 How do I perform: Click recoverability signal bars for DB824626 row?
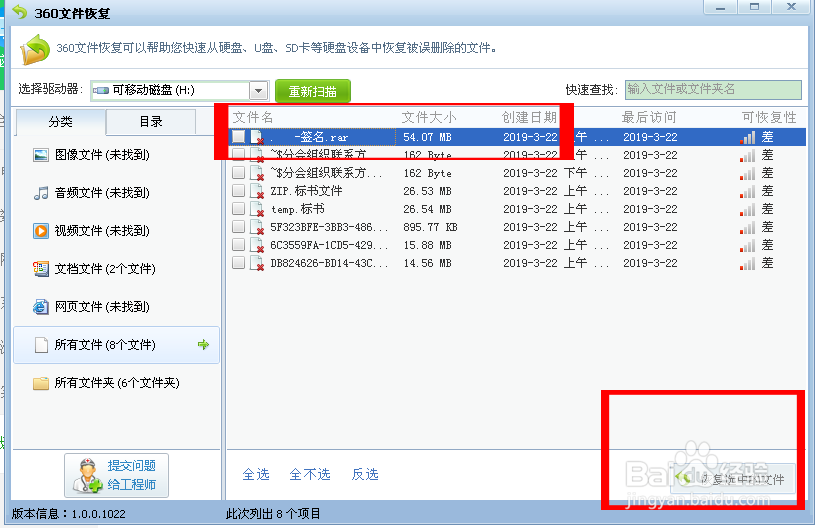747,264
